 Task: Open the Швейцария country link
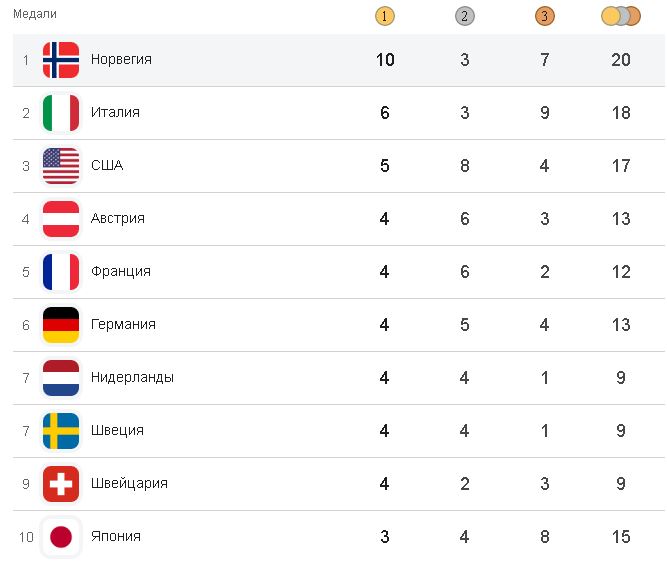point(129,484)
